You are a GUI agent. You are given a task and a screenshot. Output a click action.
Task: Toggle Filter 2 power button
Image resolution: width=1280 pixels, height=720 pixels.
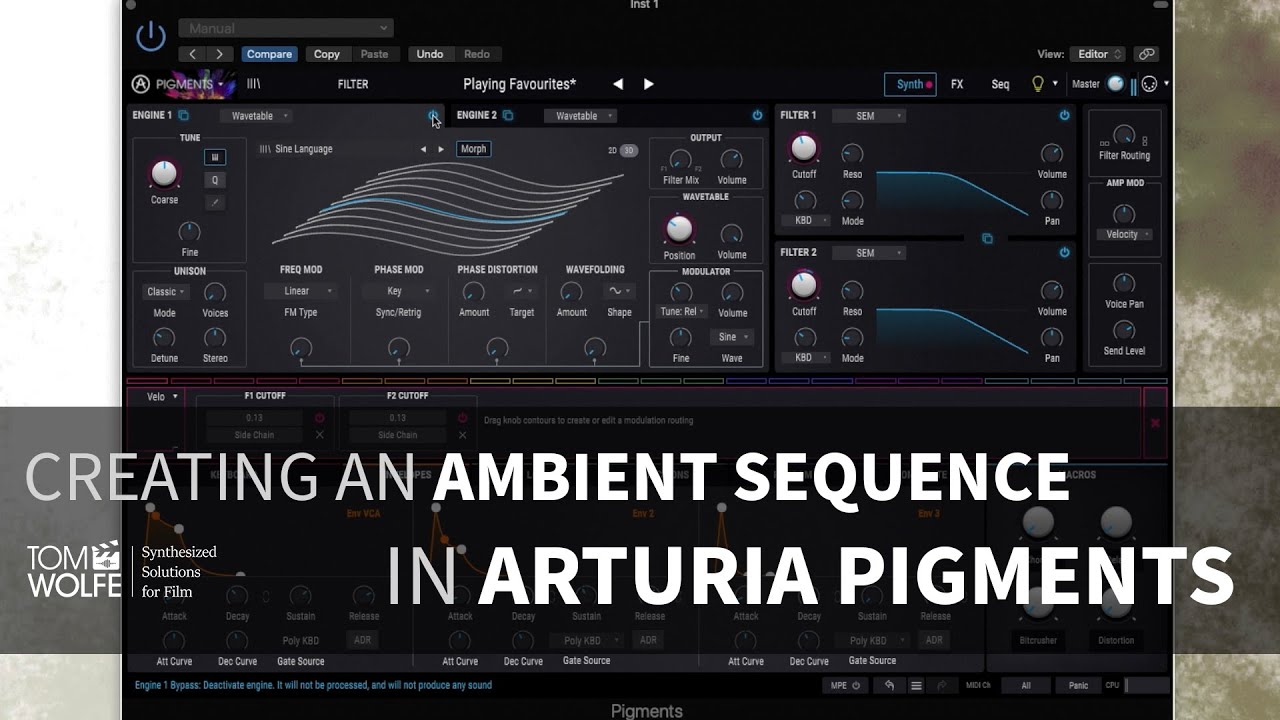coord(1064,253)
